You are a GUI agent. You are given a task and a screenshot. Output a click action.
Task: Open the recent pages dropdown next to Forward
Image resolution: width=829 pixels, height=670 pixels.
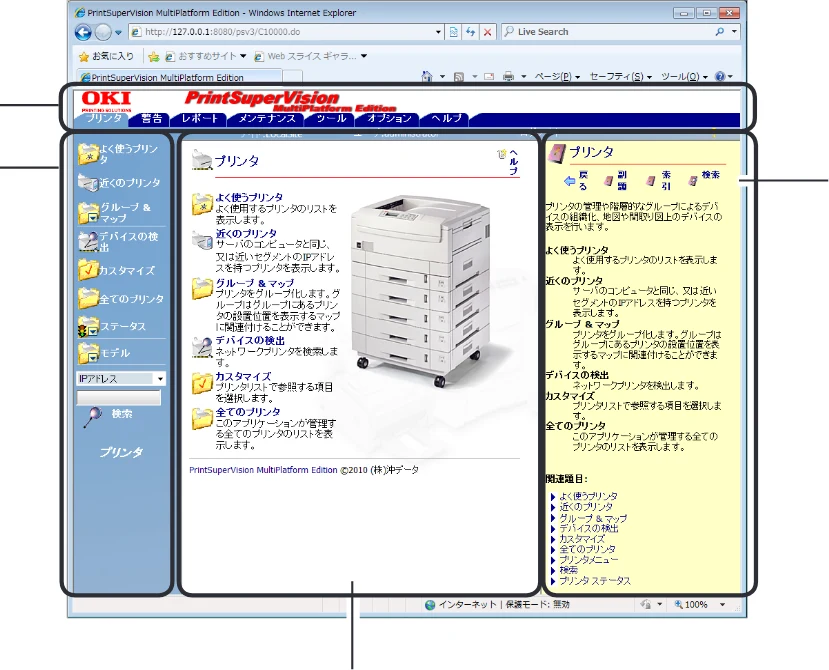pos(118,32)
